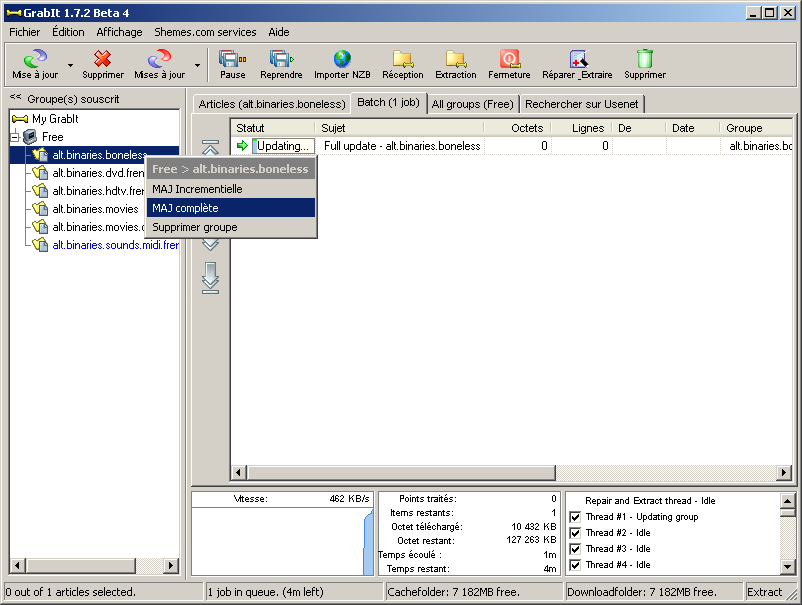This screenshot has height=605, width=802.
Task: Click batch list scroll right arrow
Action: click(784, 473)
